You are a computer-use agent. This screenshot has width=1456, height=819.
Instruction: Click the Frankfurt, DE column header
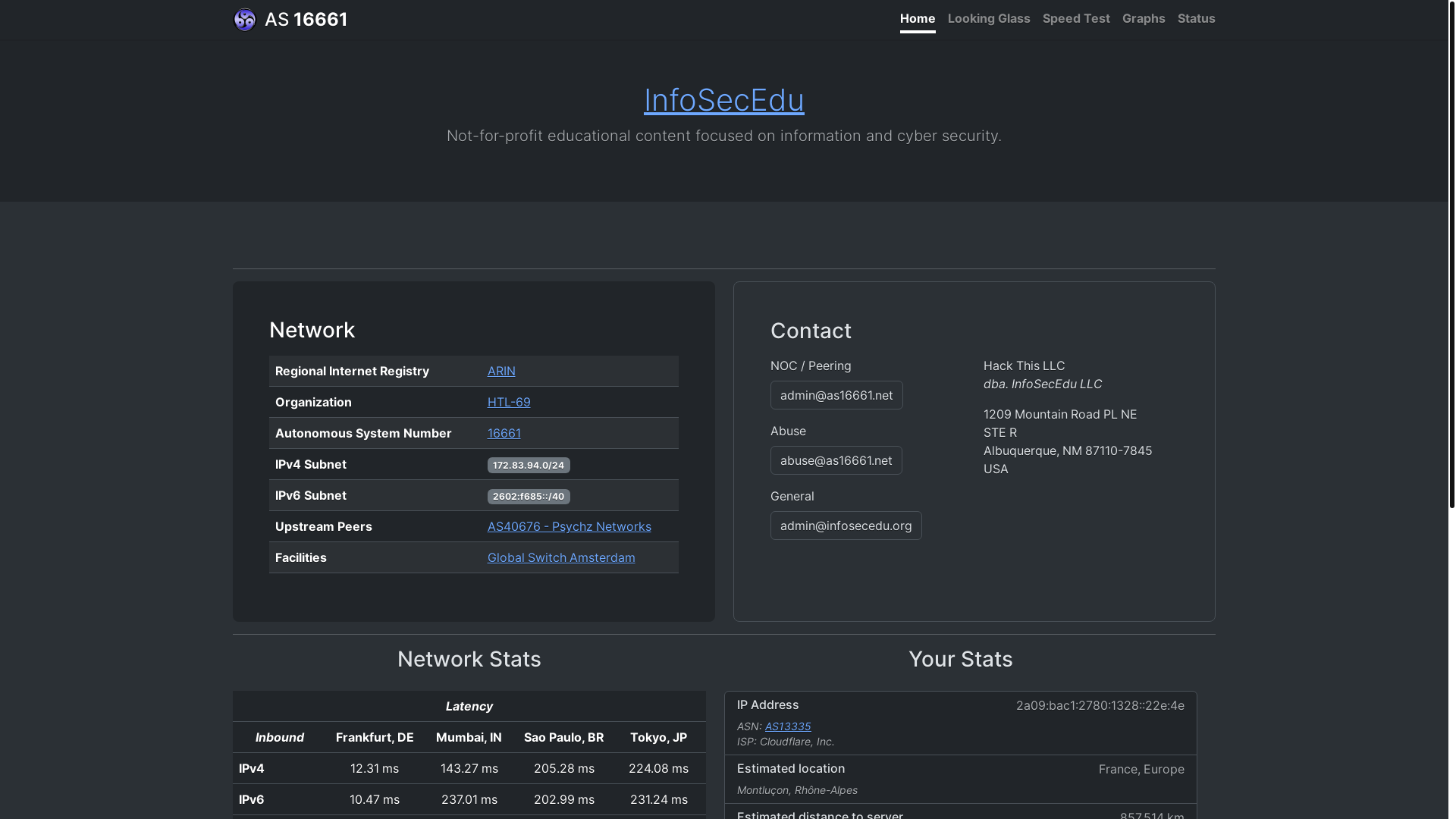[375, 737]
